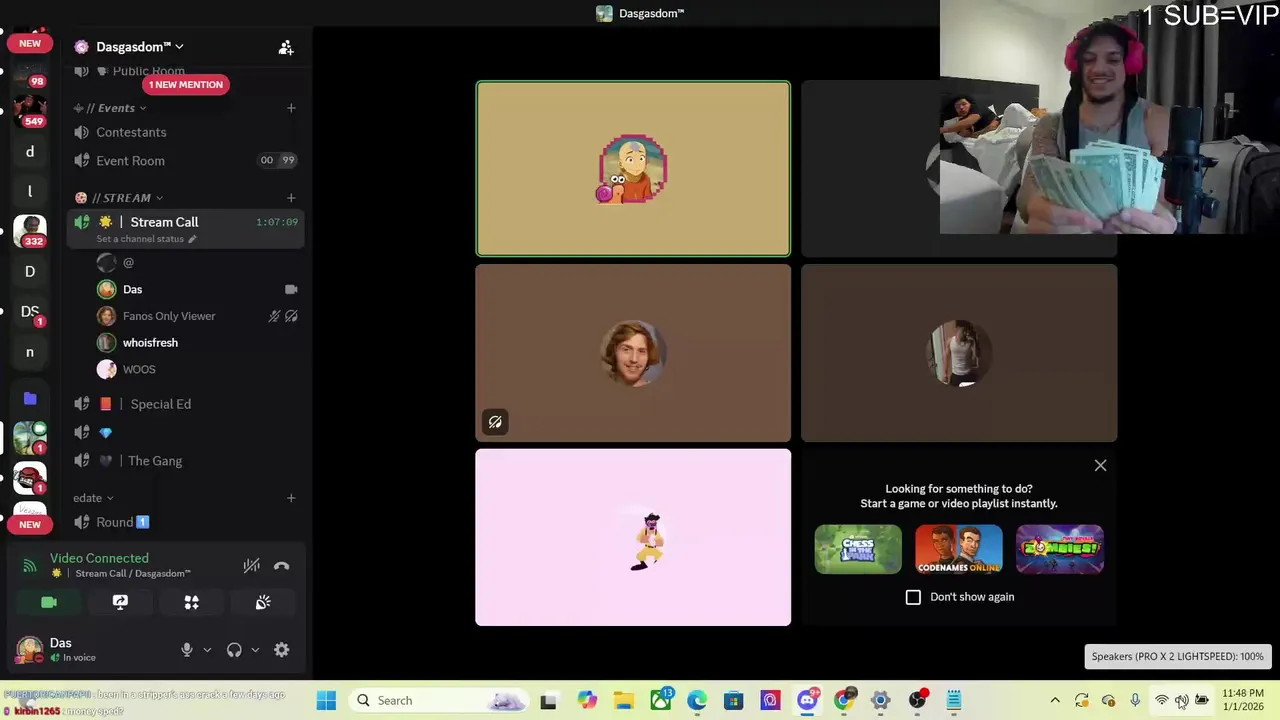Open the soundboard button

263,602
